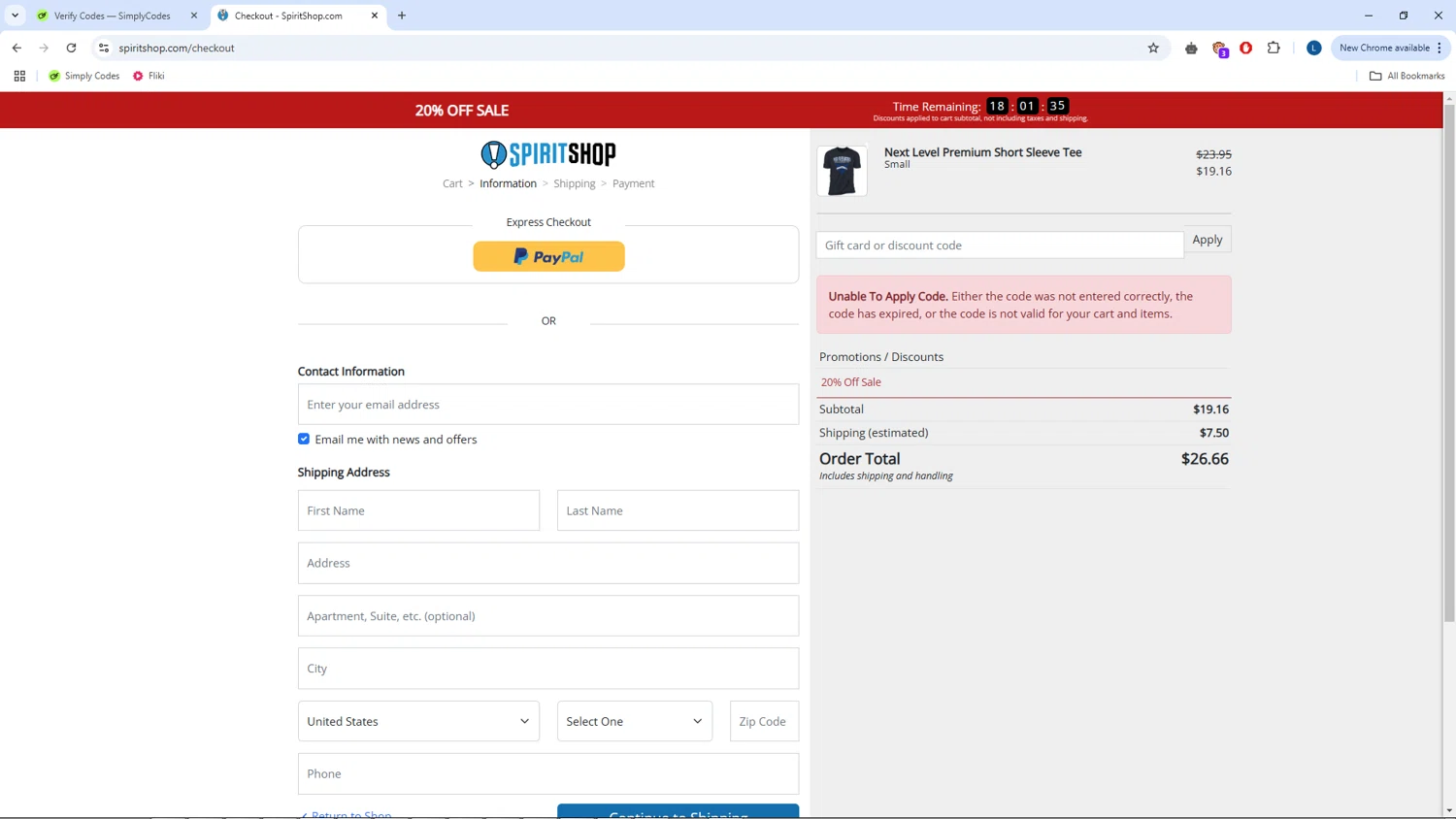1456x819 pixels.
Task: Open the Select One state dropdown
Action: (635, 721)
